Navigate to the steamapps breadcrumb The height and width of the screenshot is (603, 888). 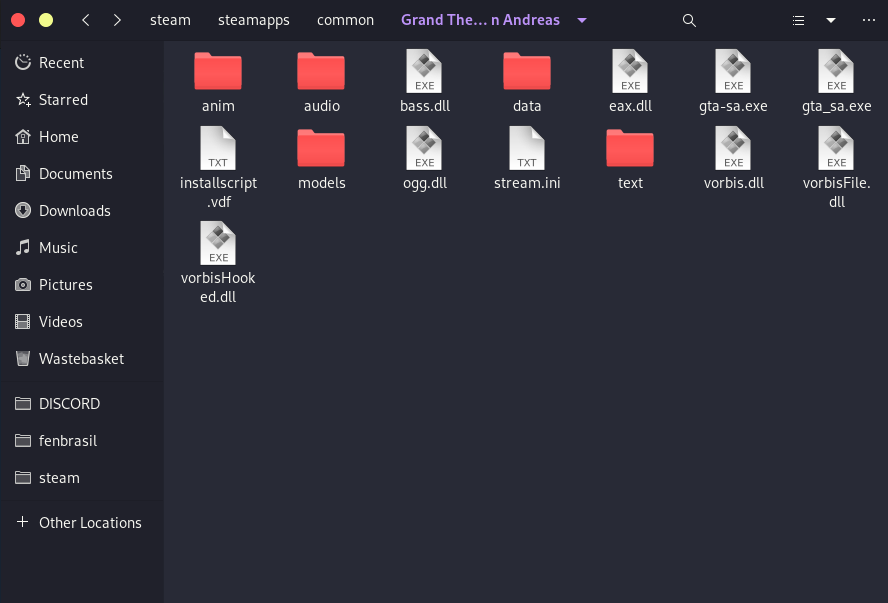pyautogui.click(x=254, y=20)
